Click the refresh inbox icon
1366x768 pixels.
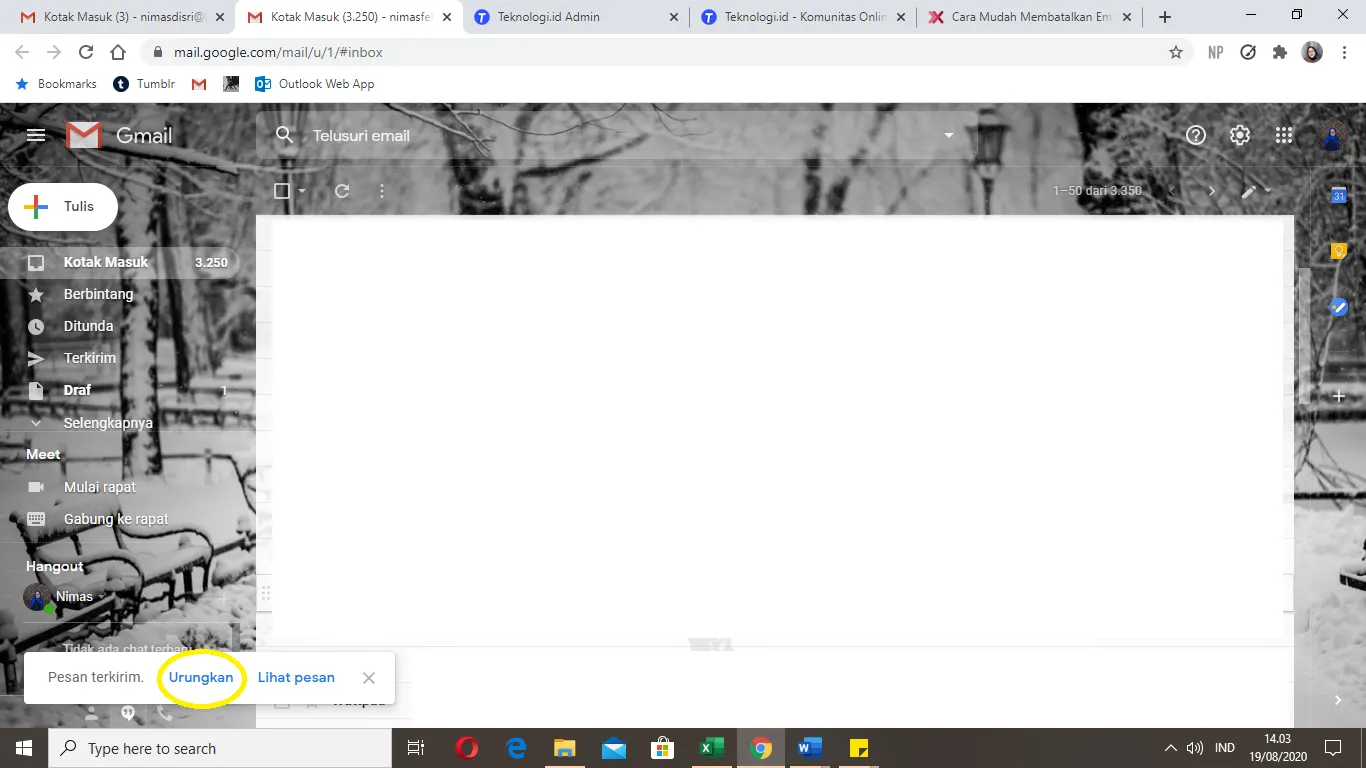(342, 191)
